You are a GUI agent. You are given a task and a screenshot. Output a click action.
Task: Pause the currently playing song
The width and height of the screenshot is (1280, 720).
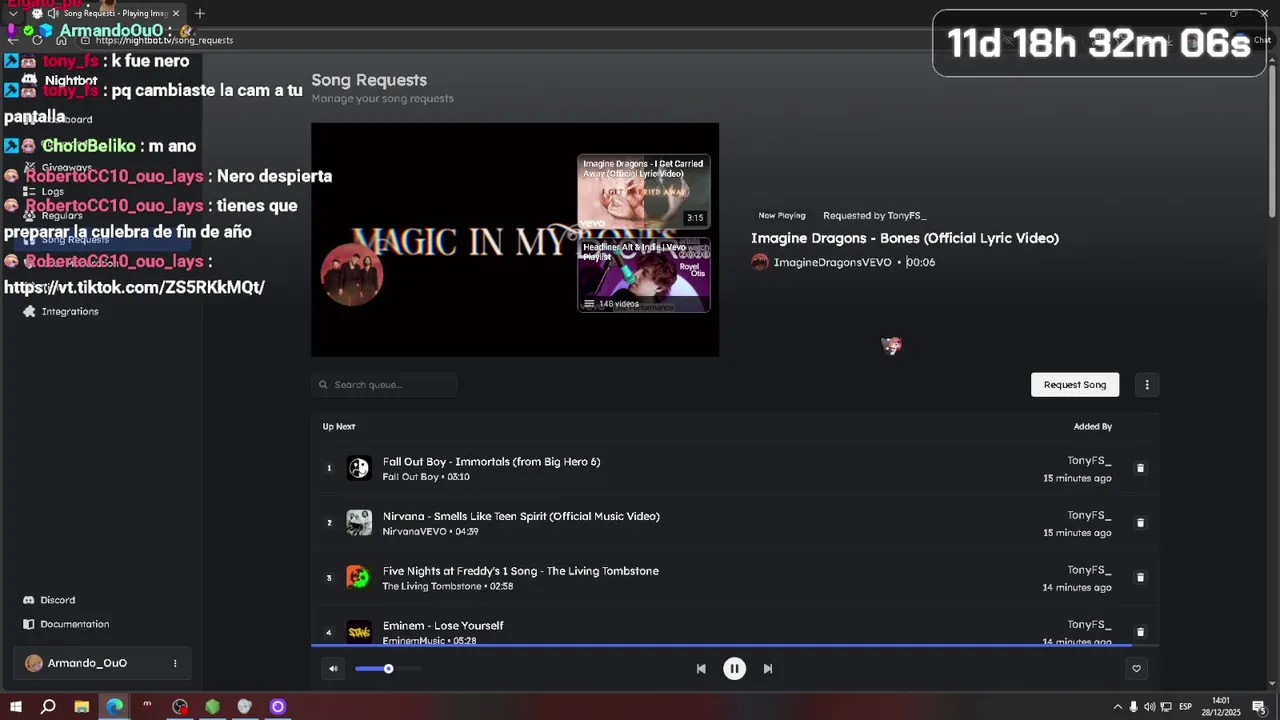pyautogui.click(x=734, y=669)
